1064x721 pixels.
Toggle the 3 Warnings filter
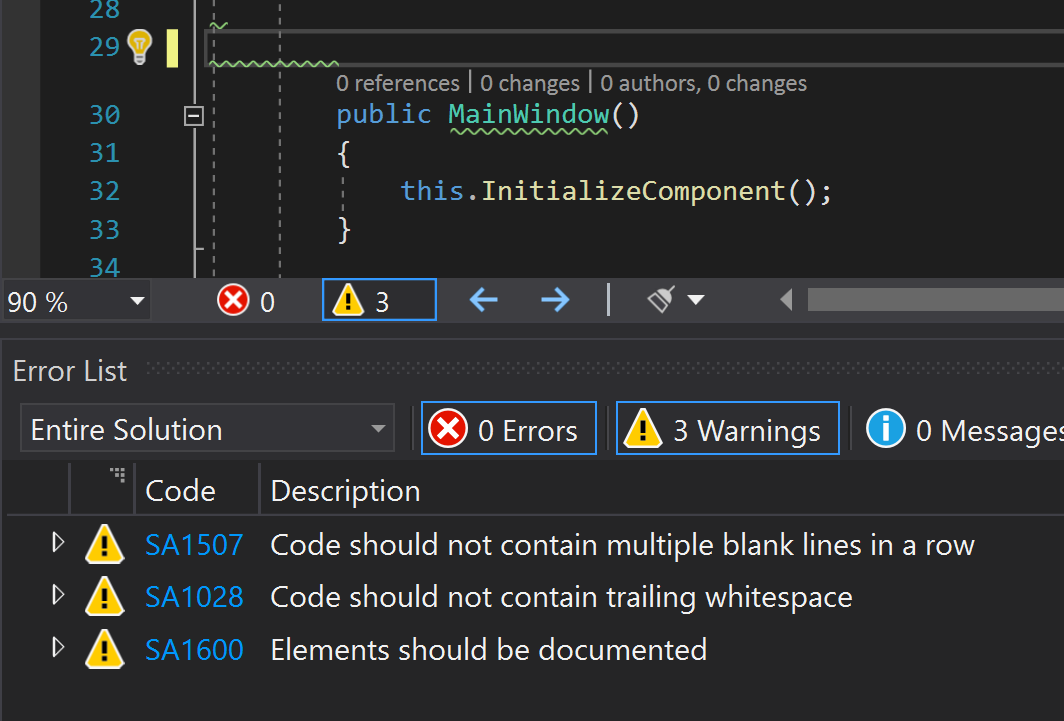727,430
